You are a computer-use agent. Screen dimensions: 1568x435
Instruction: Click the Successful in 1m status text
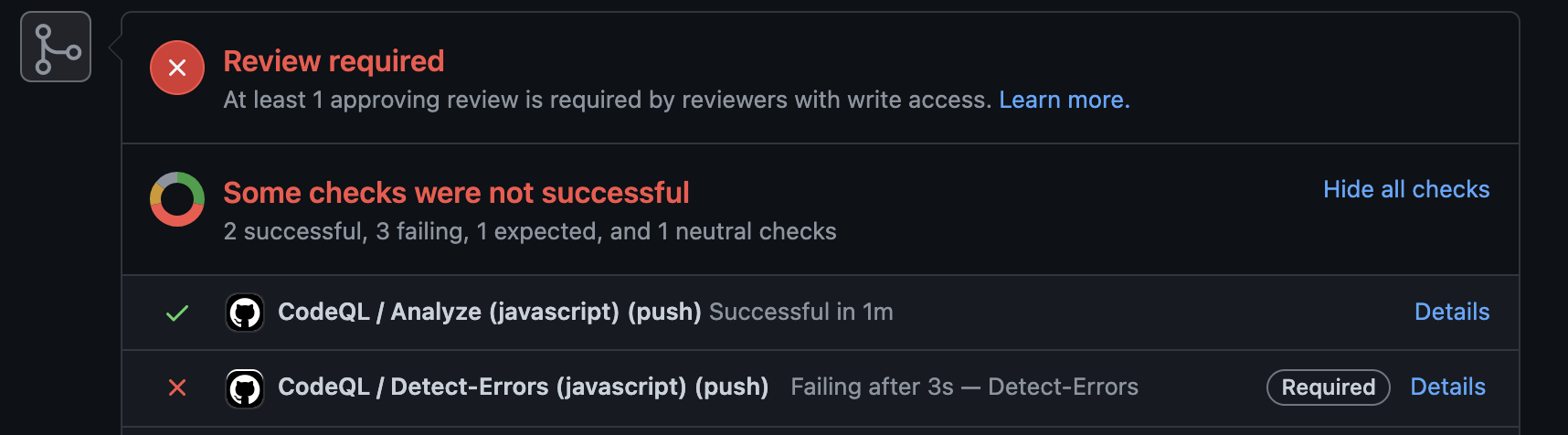pyautogui.click(x=800, y=312)
